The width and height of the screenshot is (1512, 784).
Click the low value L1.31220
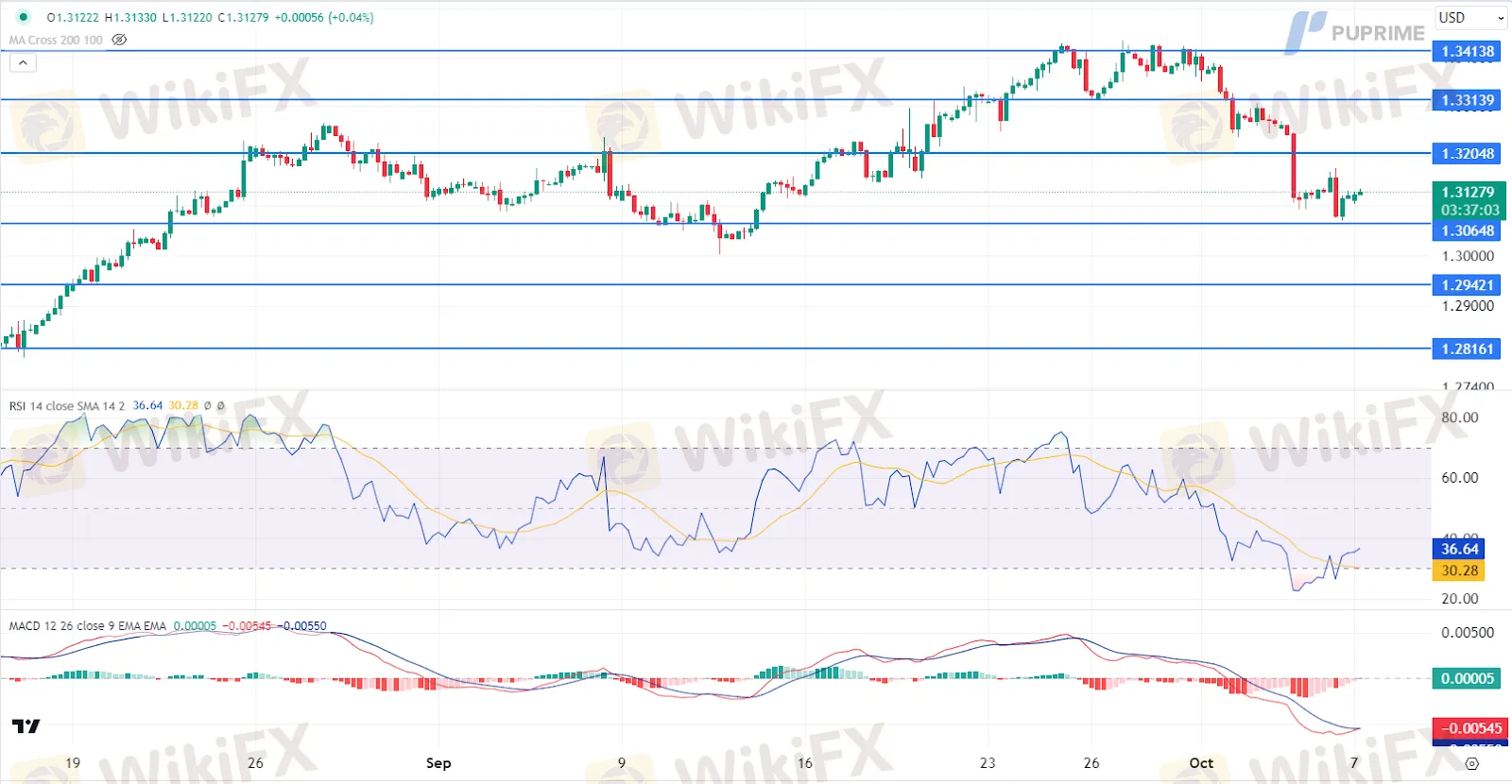coord(187,17)
